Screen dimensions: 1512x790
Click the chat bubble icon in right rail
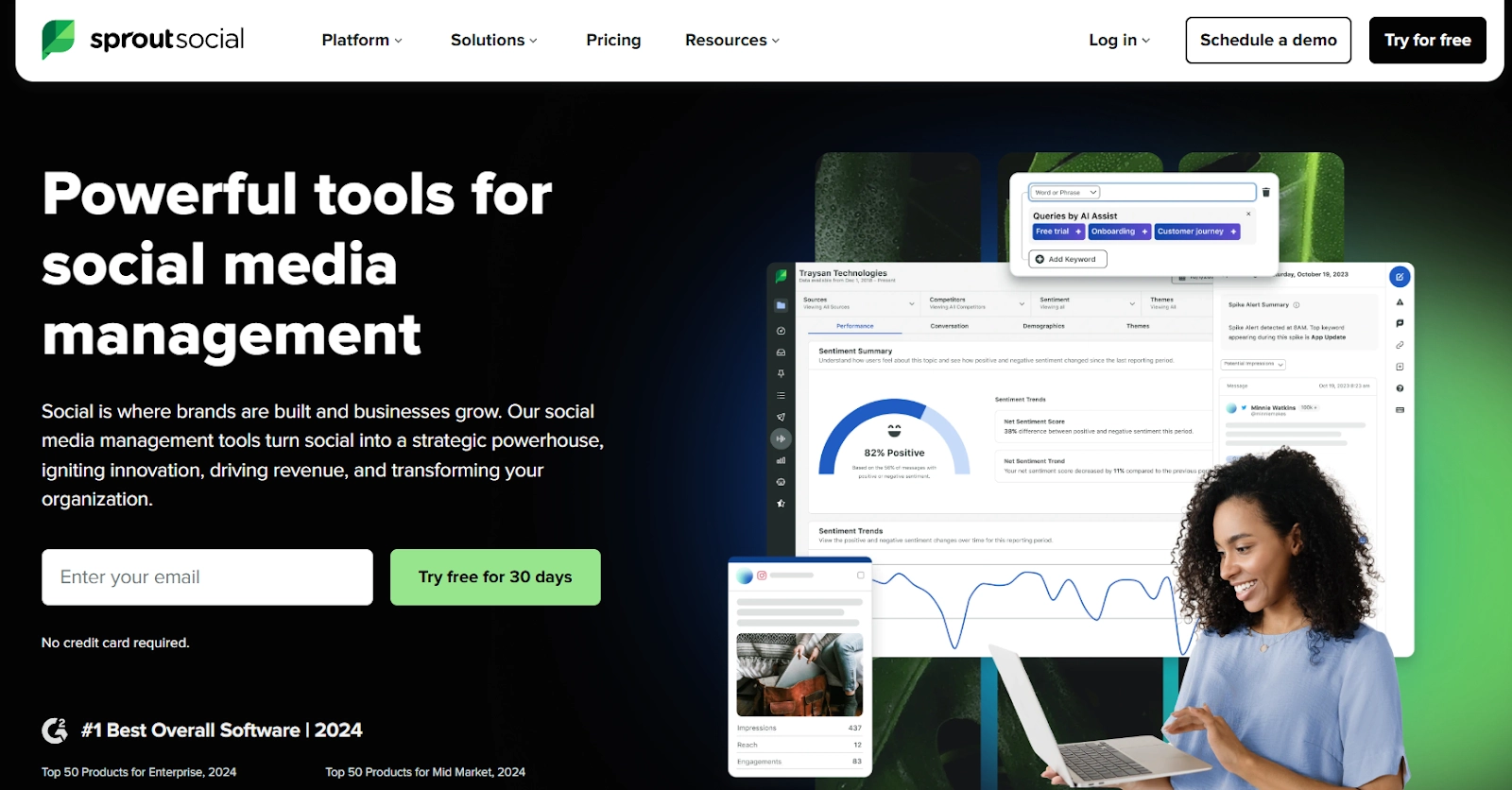pyautogui.click(x=1400, y=323)
